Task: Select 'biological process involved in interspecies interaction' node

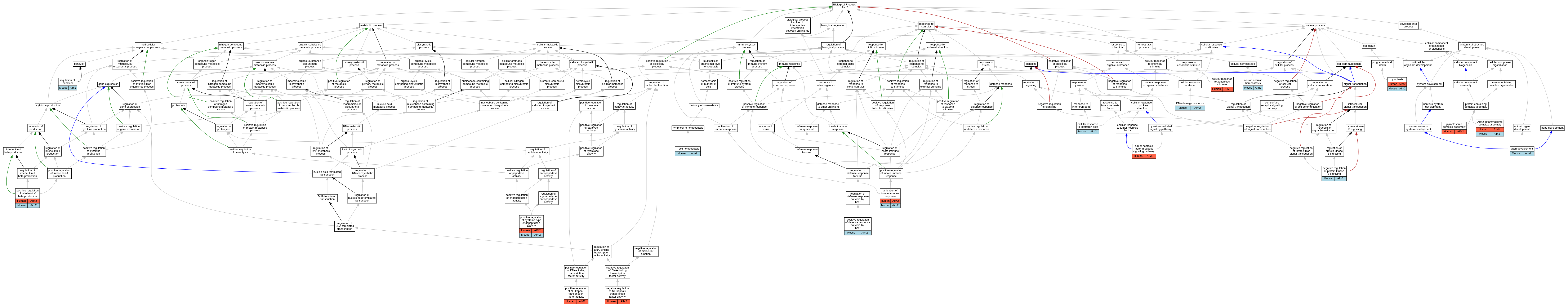Action: pos(797,26)
